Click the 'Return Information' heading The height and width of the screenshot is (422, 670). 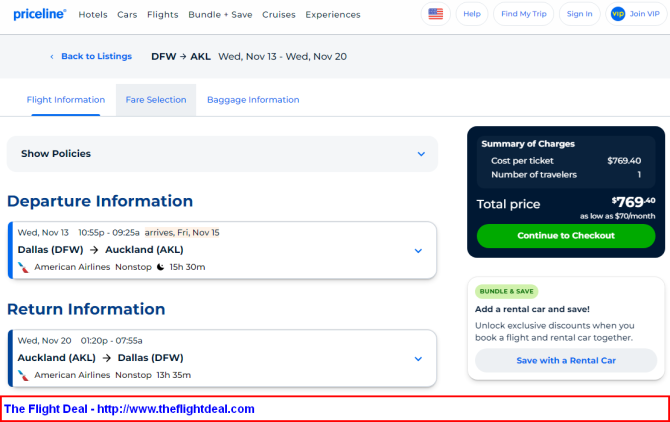click(x=86, y=309)
